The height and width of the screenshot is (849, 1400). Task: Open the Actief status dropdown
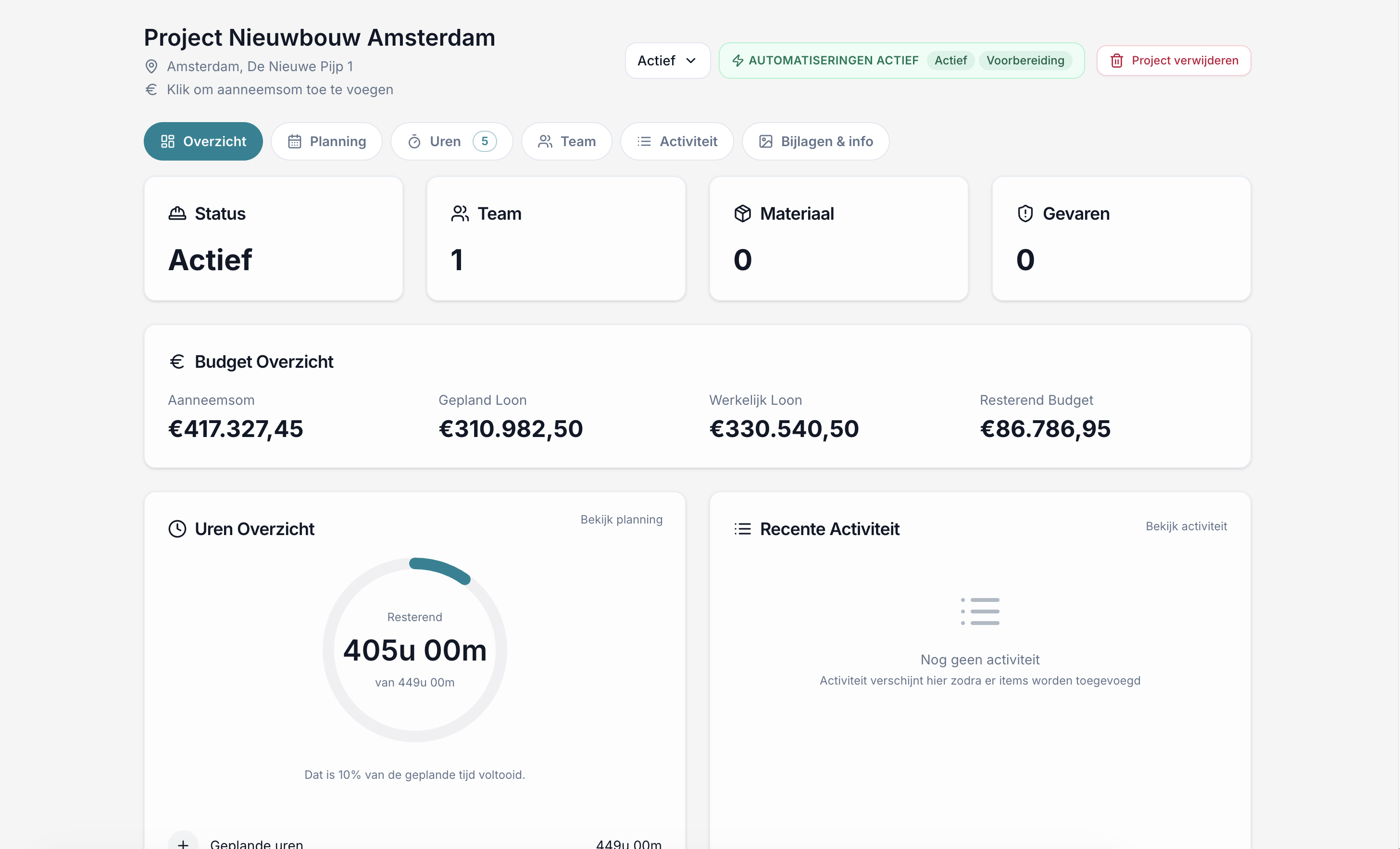point(667,60)
